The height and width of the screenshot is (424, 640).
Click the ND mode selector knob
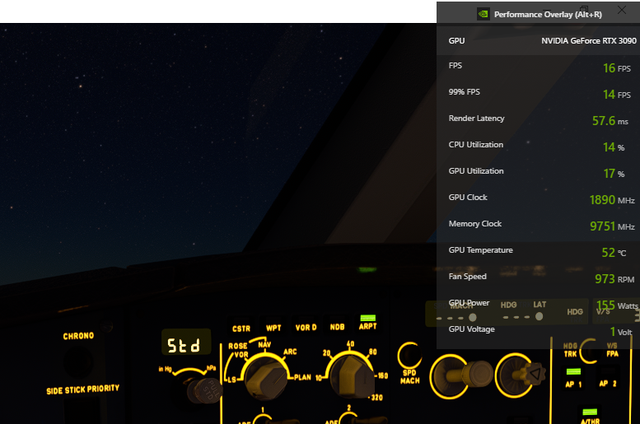(266, 378)
